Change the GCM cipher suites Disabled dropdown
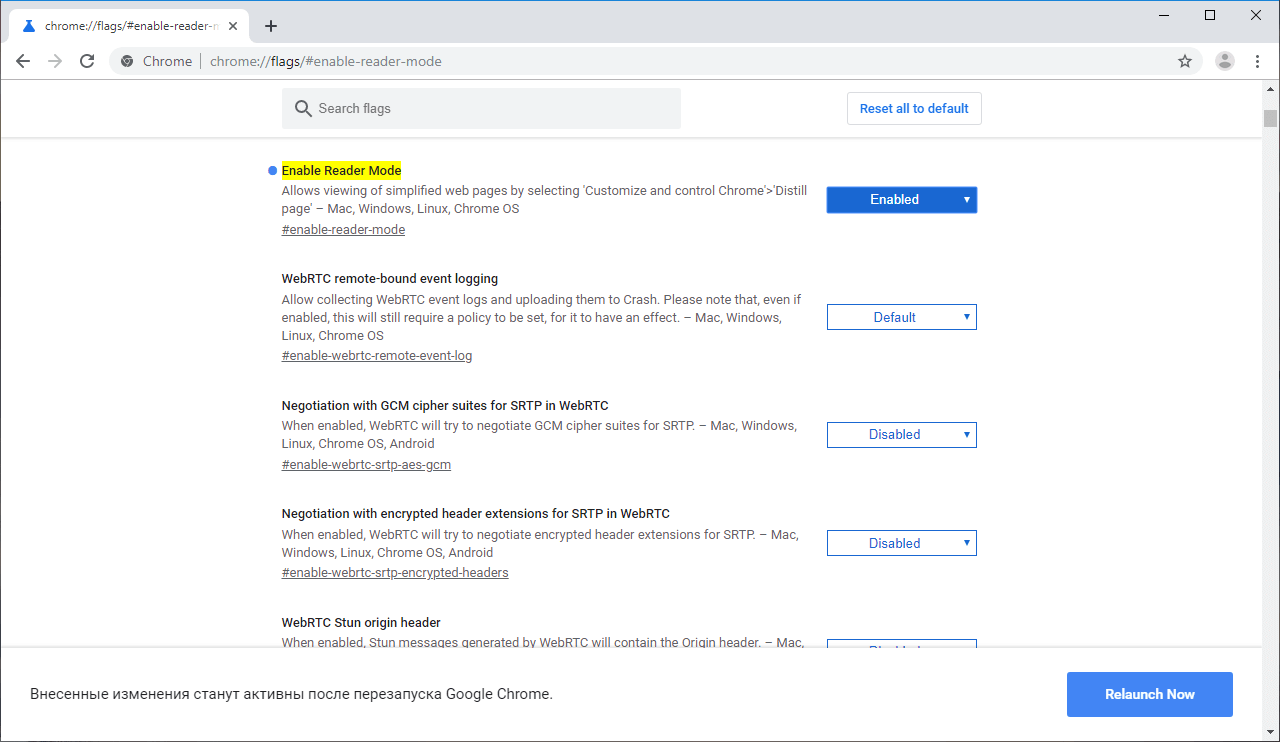 [901, 434]
